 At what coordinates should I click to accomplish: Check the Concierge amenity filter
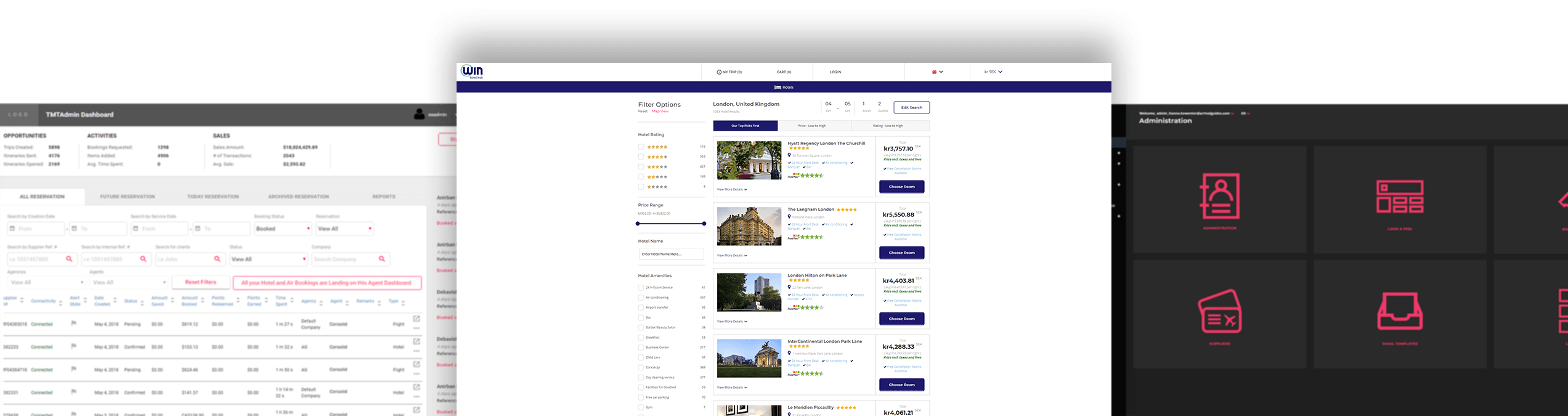(x=641, y=367)
